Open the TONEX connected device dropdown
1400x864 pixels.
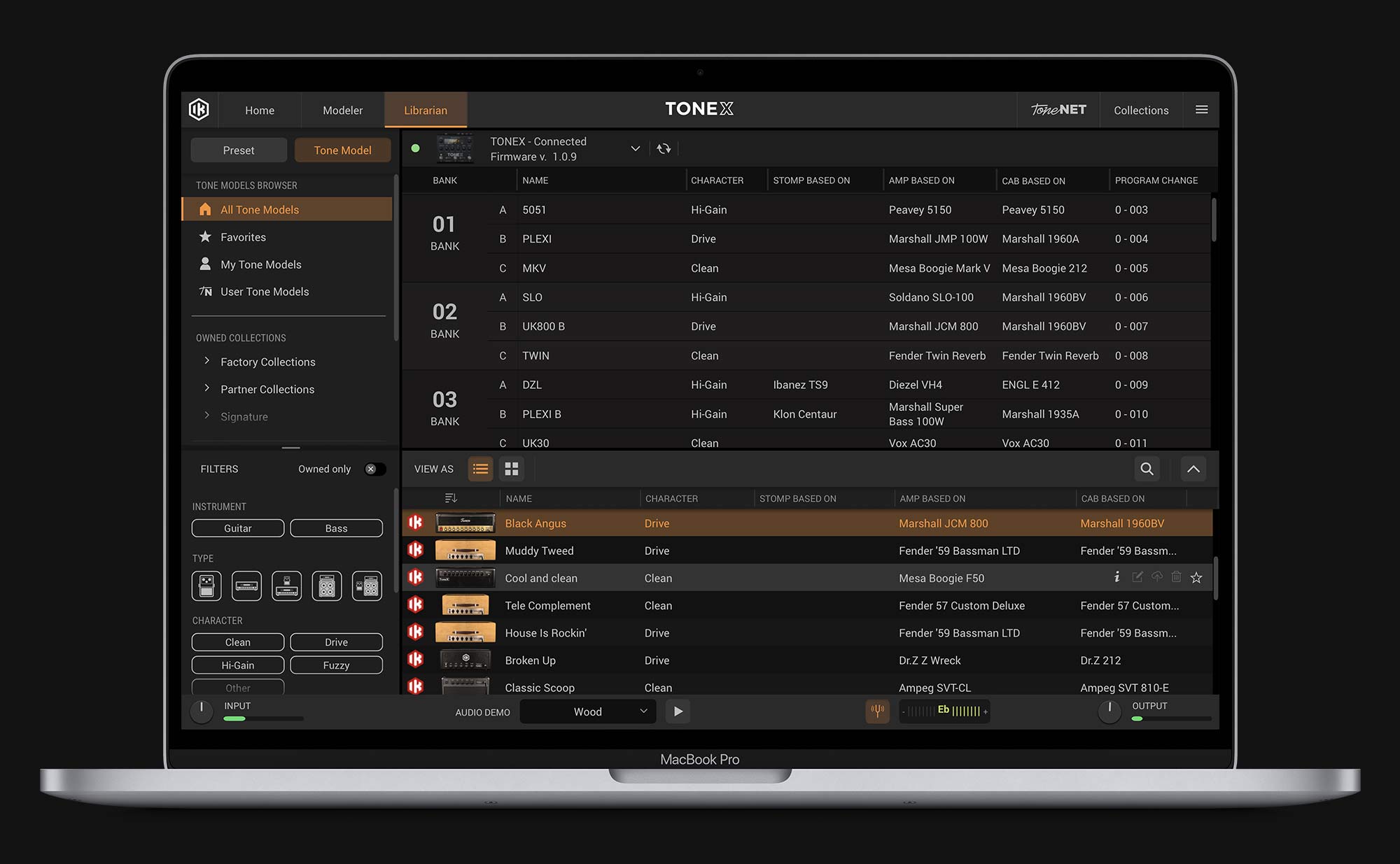[635, 148]
